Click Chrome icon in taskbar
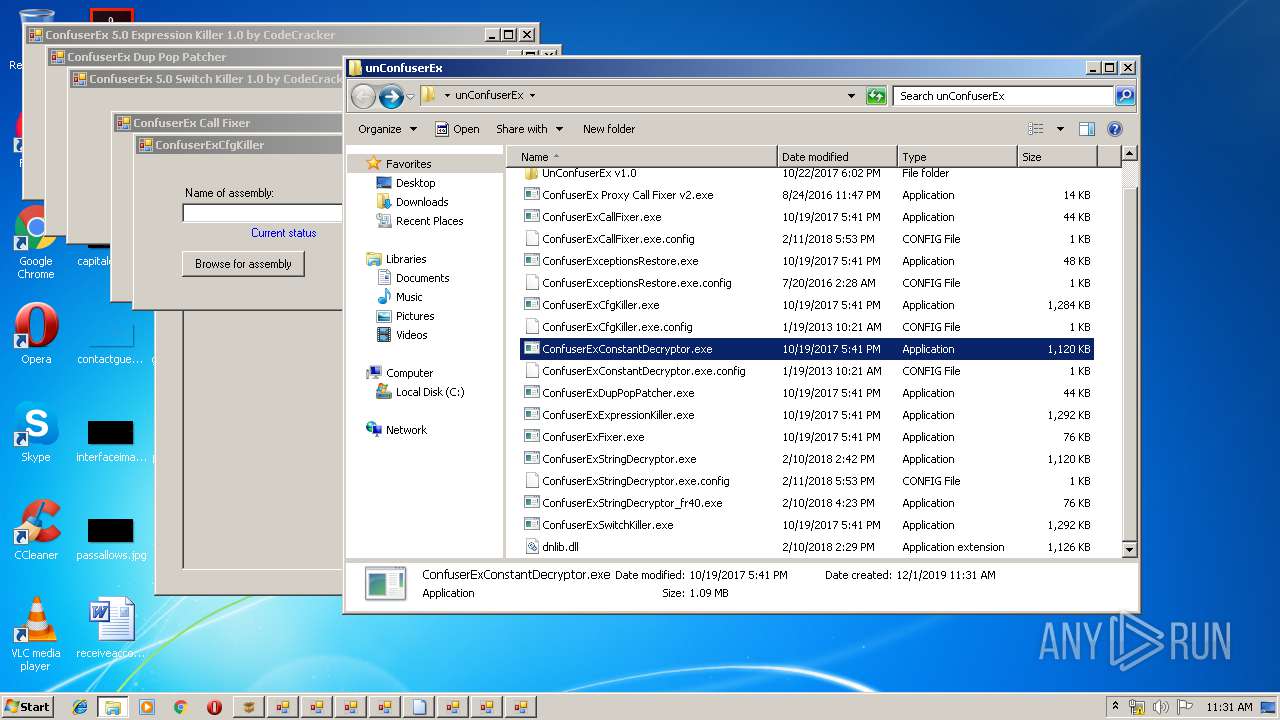 tap(180, 707)
